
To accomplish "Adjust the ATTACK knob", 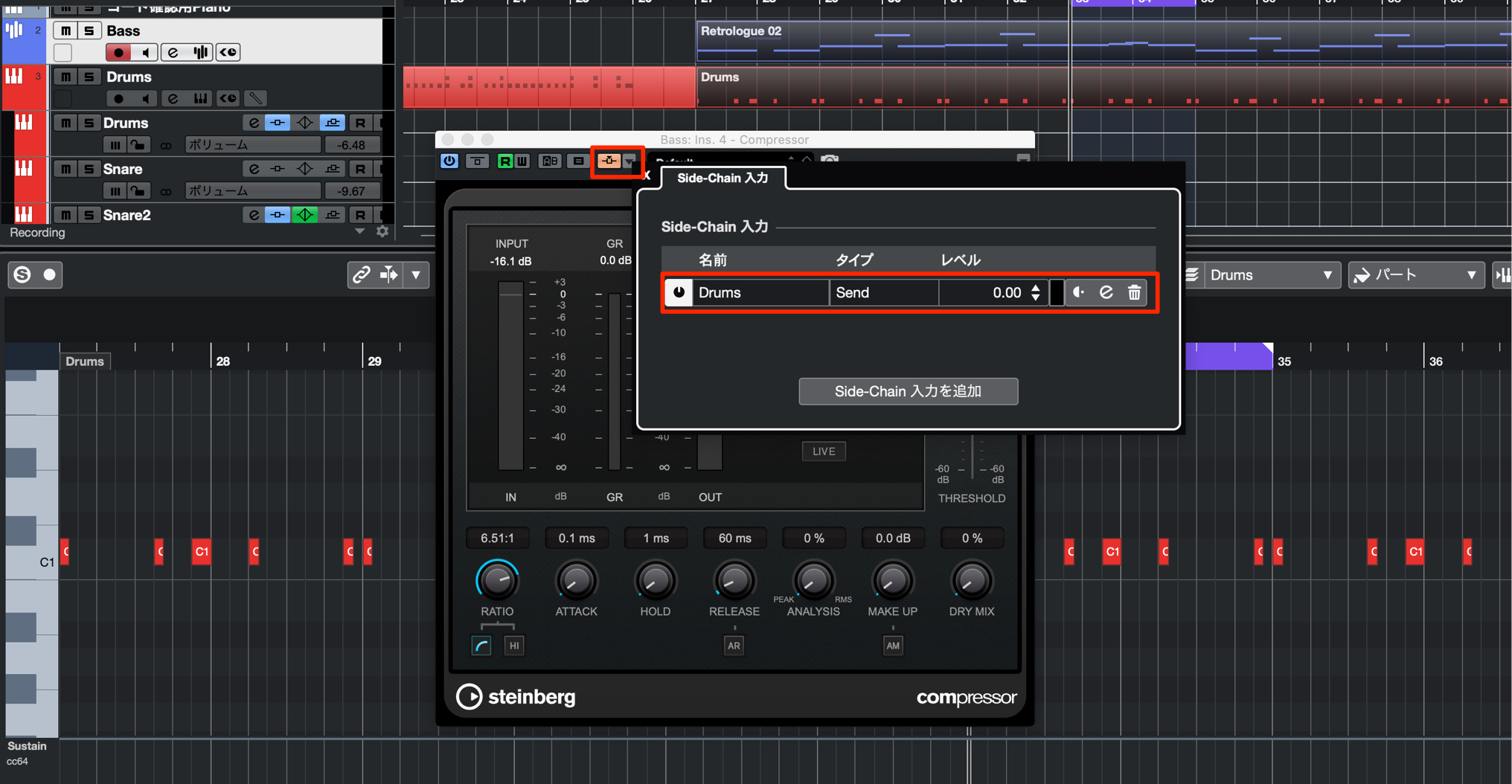I will point(577,581).
